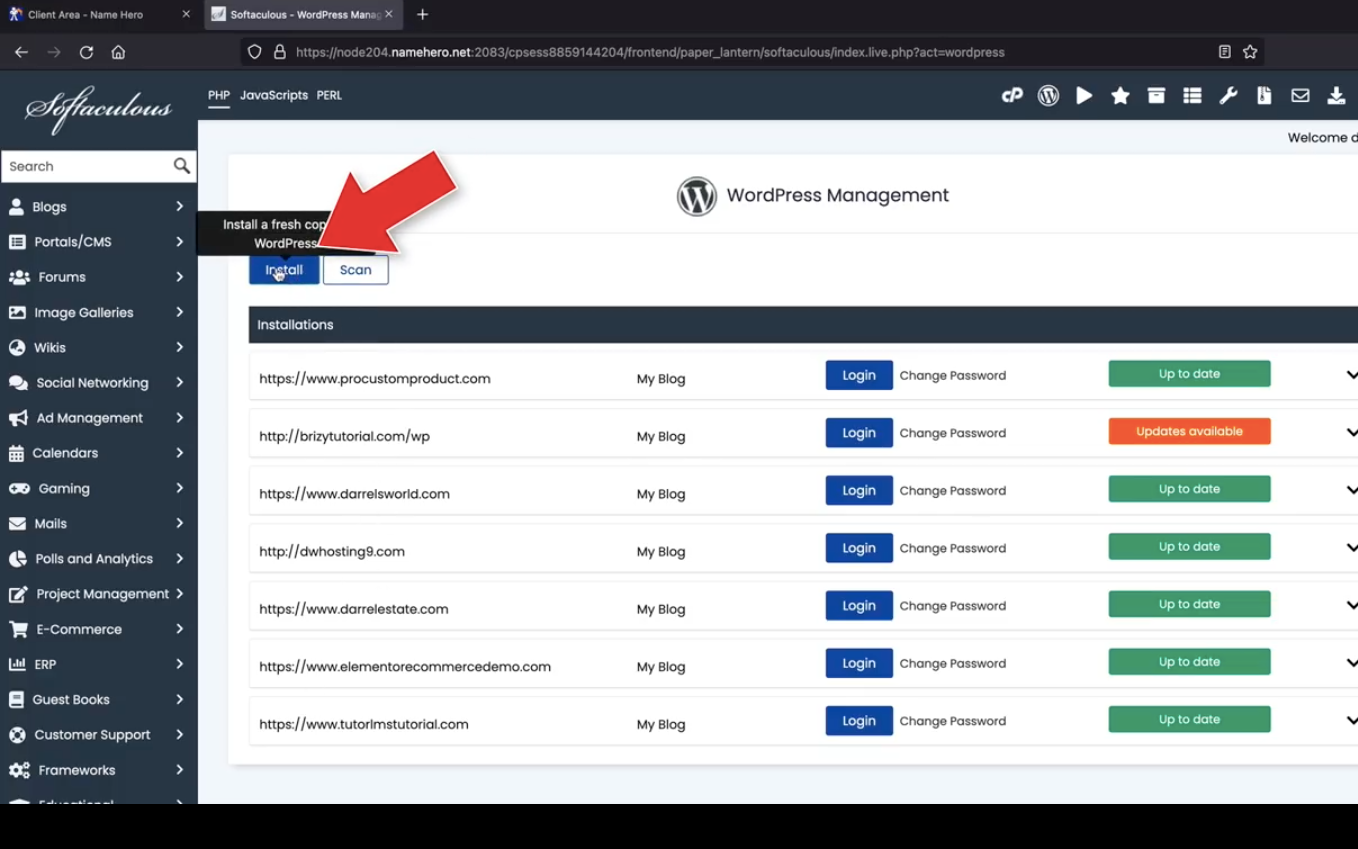This screenshot has width=1358, height=849.
Task: Open http://dwhosting9.com link
Action: (332, 551)
